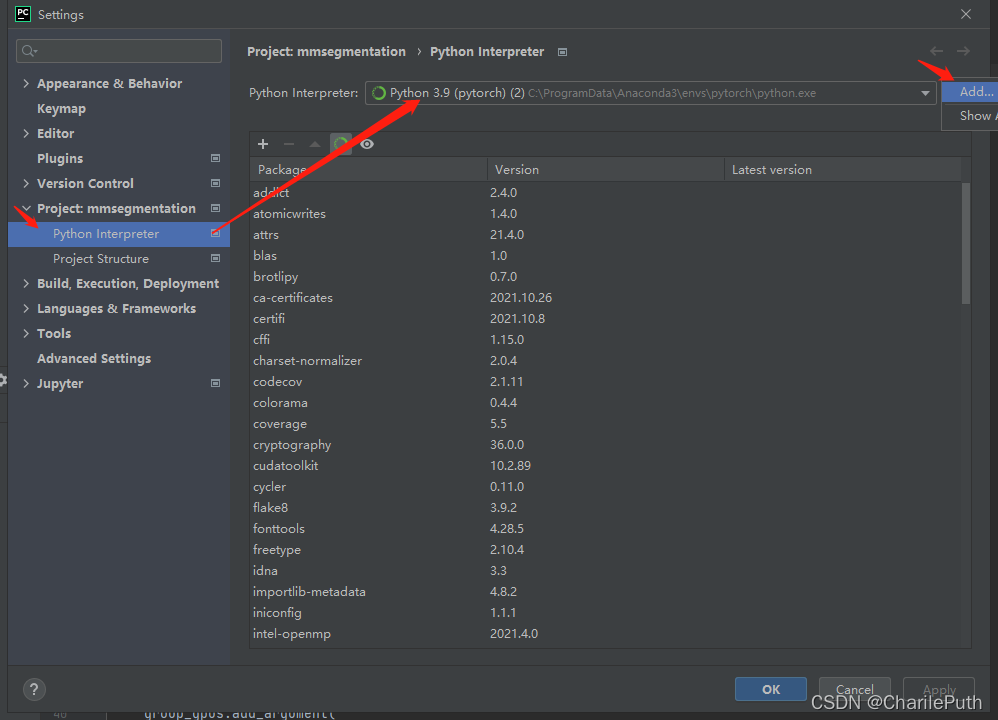The height and width of the screenshot is (720, 998).
Task: Click project-level icon next to Project: mmsegmentation
Action: [216, 208]
